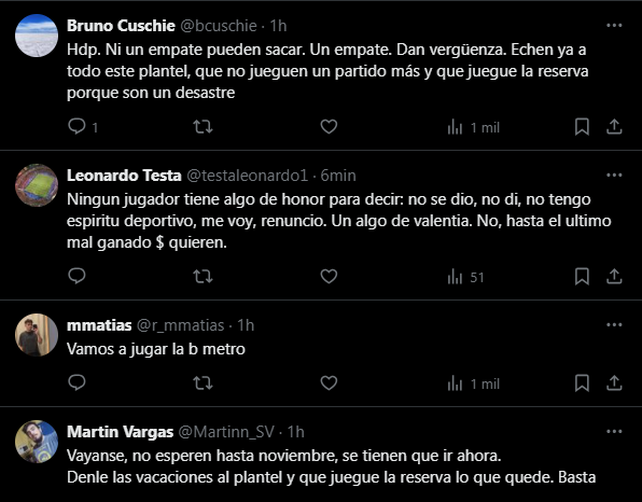Viewport: 642px width, 502px height.
Task: Retweet Leonardo Testa's post
Action: click(202, 276)
